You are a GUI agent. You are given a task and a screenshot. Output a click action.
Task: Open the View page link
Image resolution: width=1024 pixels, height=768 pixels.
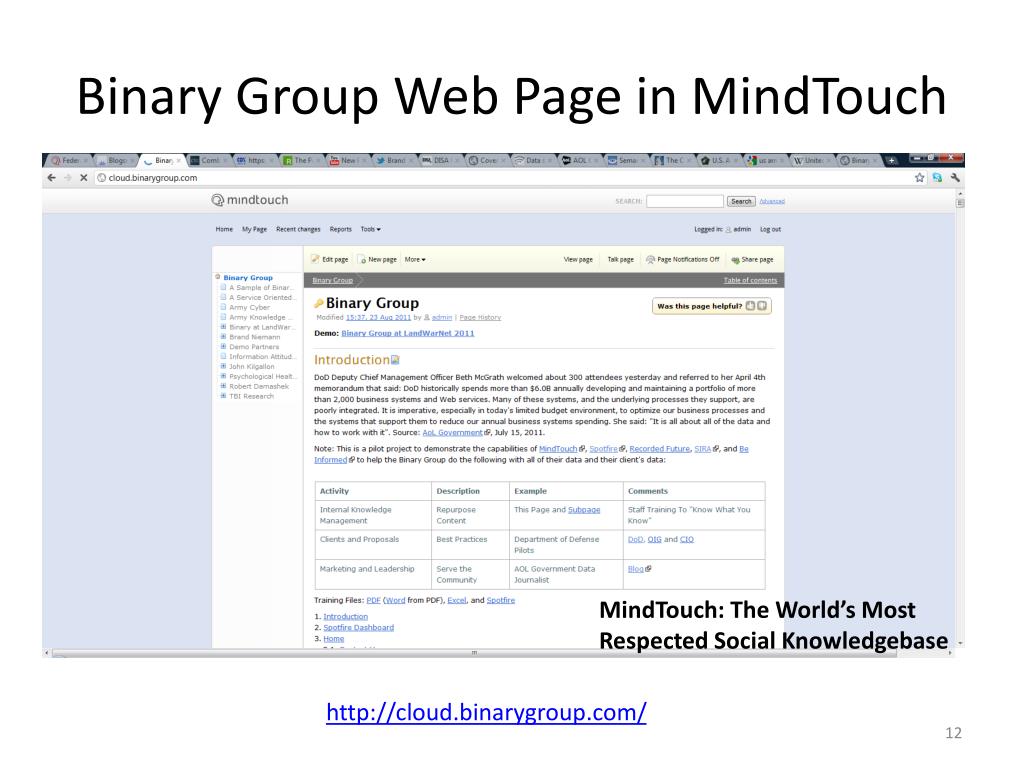[578, 259]
